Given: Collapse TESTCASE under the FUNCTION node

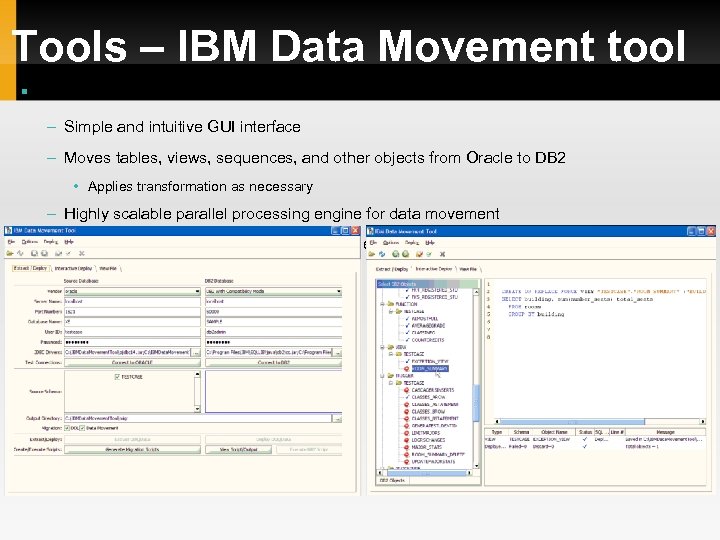Looking at the screenshot, I should coord(391,311).
